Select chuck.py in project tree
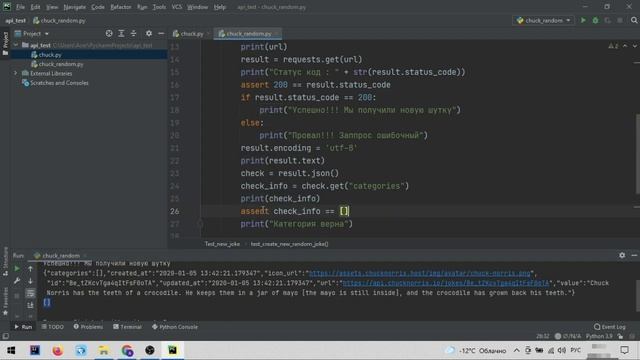Screen dimensions: 640x360 (x=50, y=55)
